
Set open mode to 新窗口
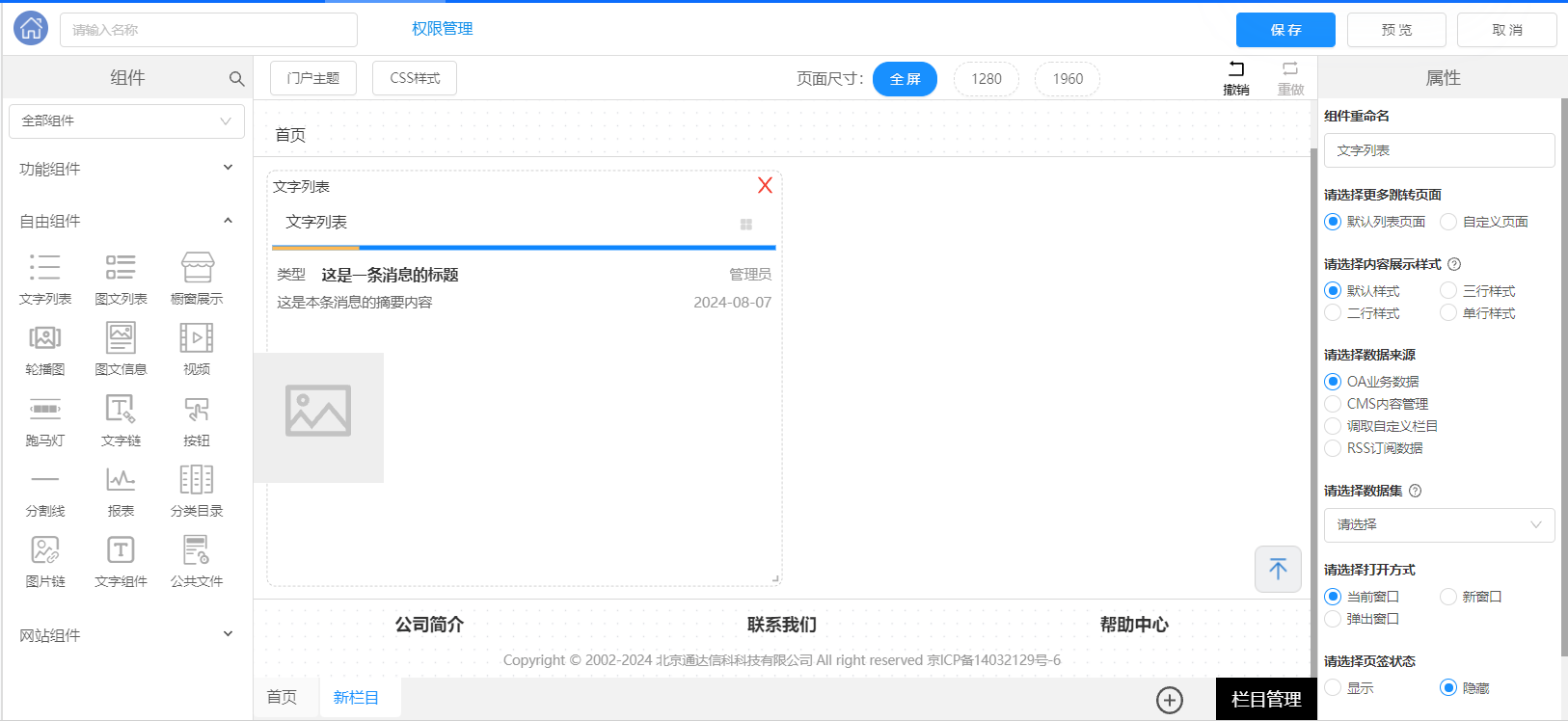[x=1448, y=597]
